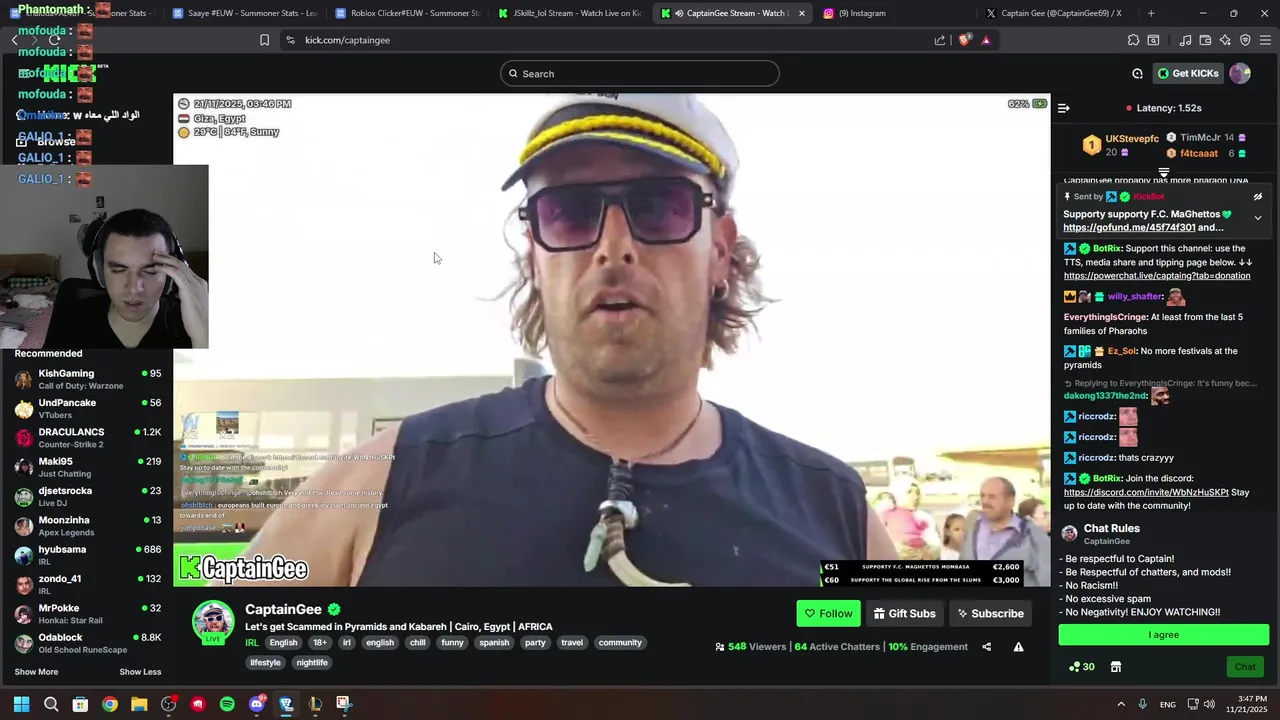The image size is (1280, 720).
Task: Click the share stream icon
Action: (x=986, y=647)
